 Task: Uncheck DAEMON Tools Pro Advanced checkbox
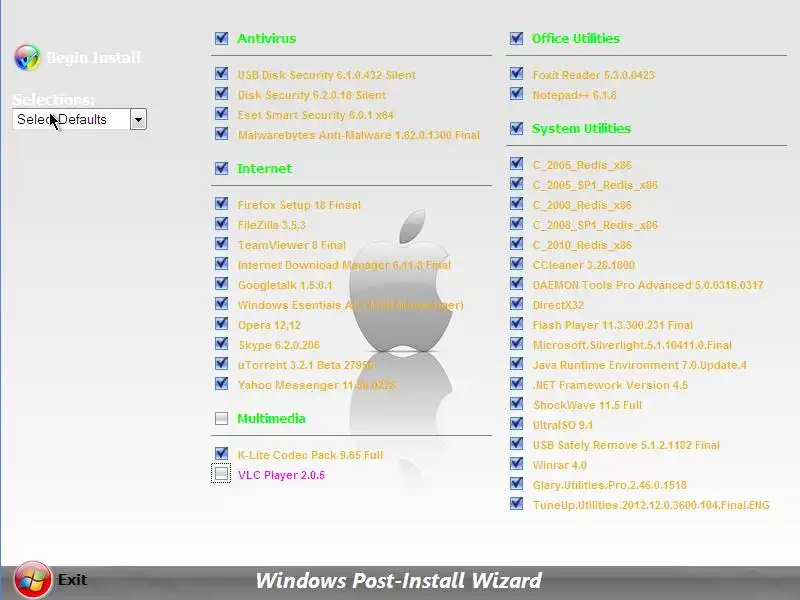tap(516, 284)
